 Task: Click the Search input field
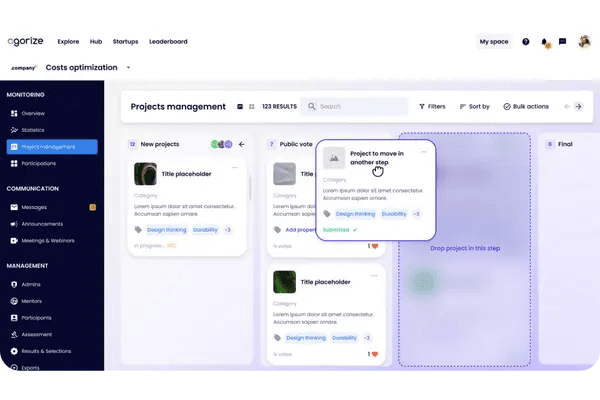(354, 106)
